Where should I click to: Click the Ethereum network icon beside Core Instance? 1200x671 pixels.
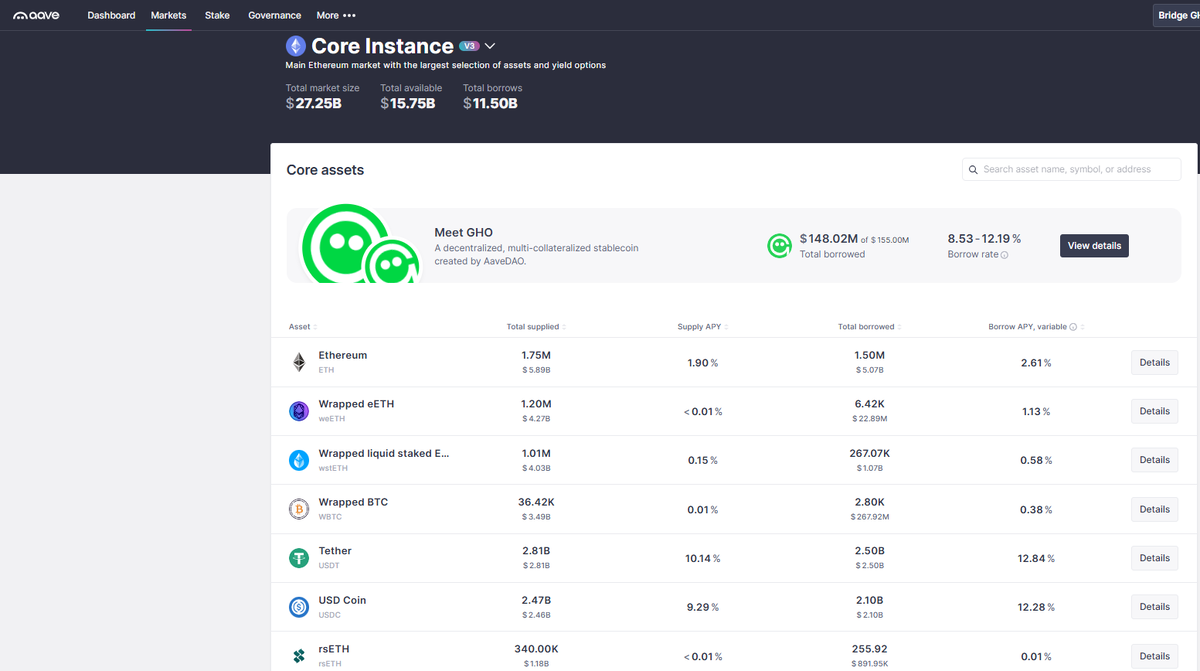pos(295,46)
